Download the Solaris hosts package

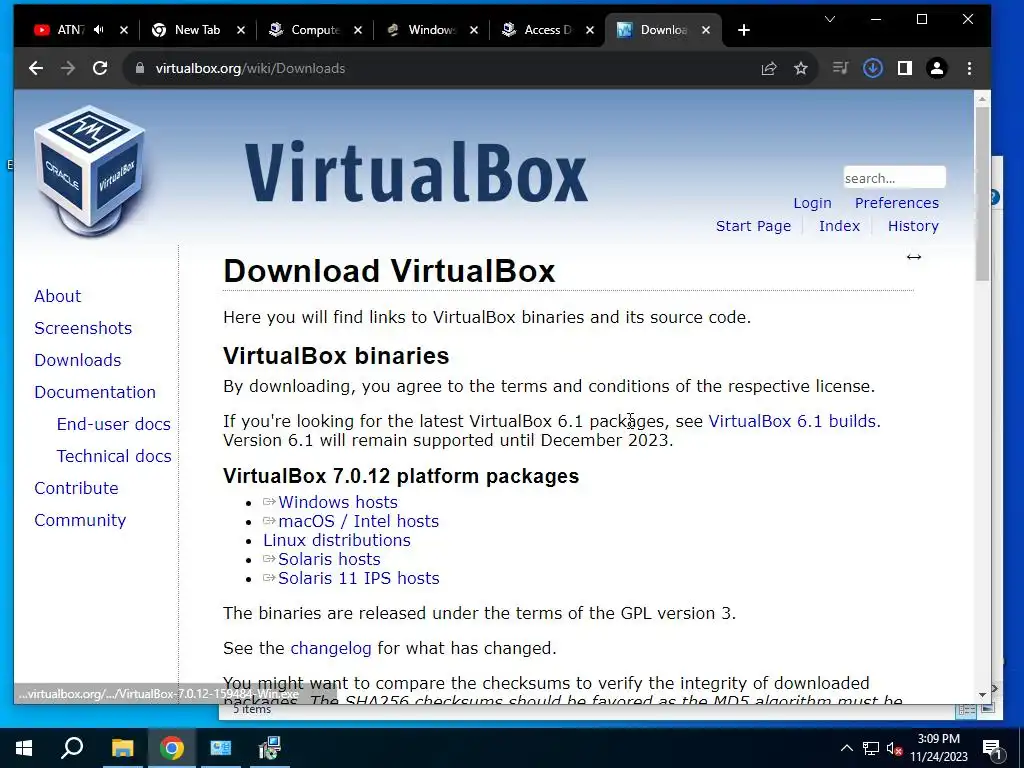pyautogui.click(x=329, y=559)
